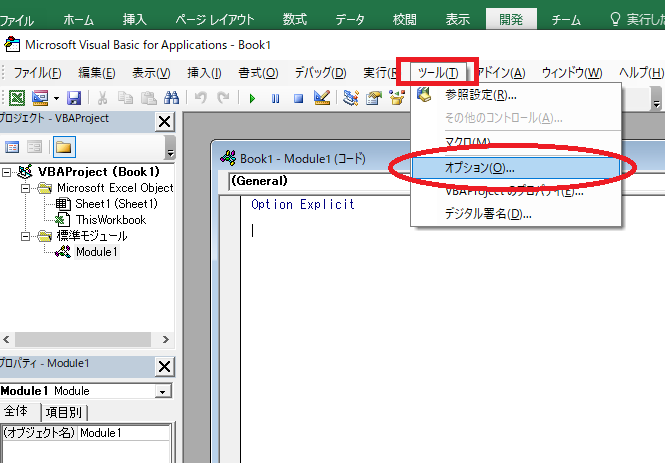665x463 pixels.
Task: Open Object Browser toolbar icon
Action: pyautogui.click(x=397, y=98)
